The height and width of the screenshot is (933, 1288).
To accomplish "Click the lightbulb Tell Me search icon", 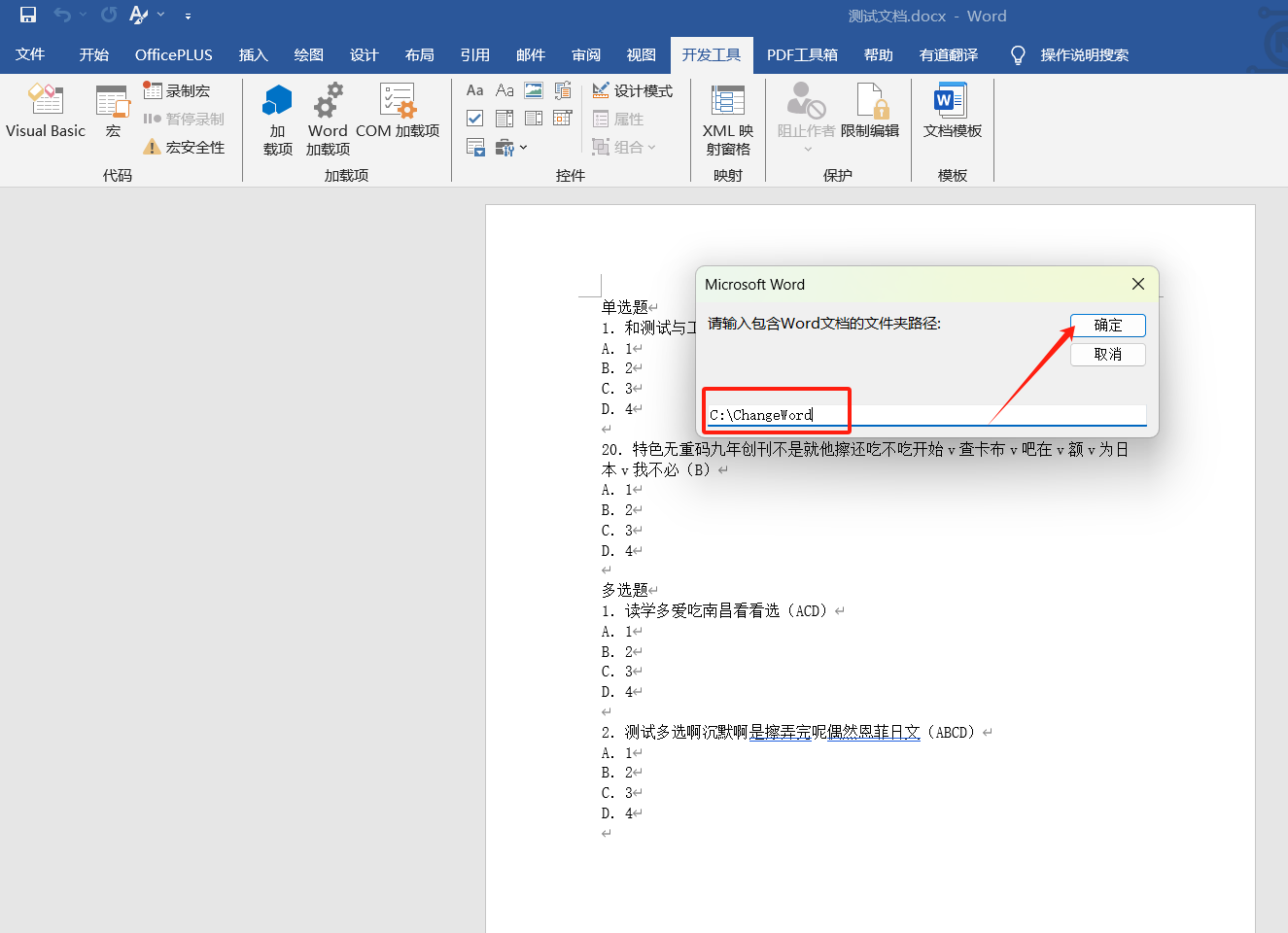I will [1018, 54].
